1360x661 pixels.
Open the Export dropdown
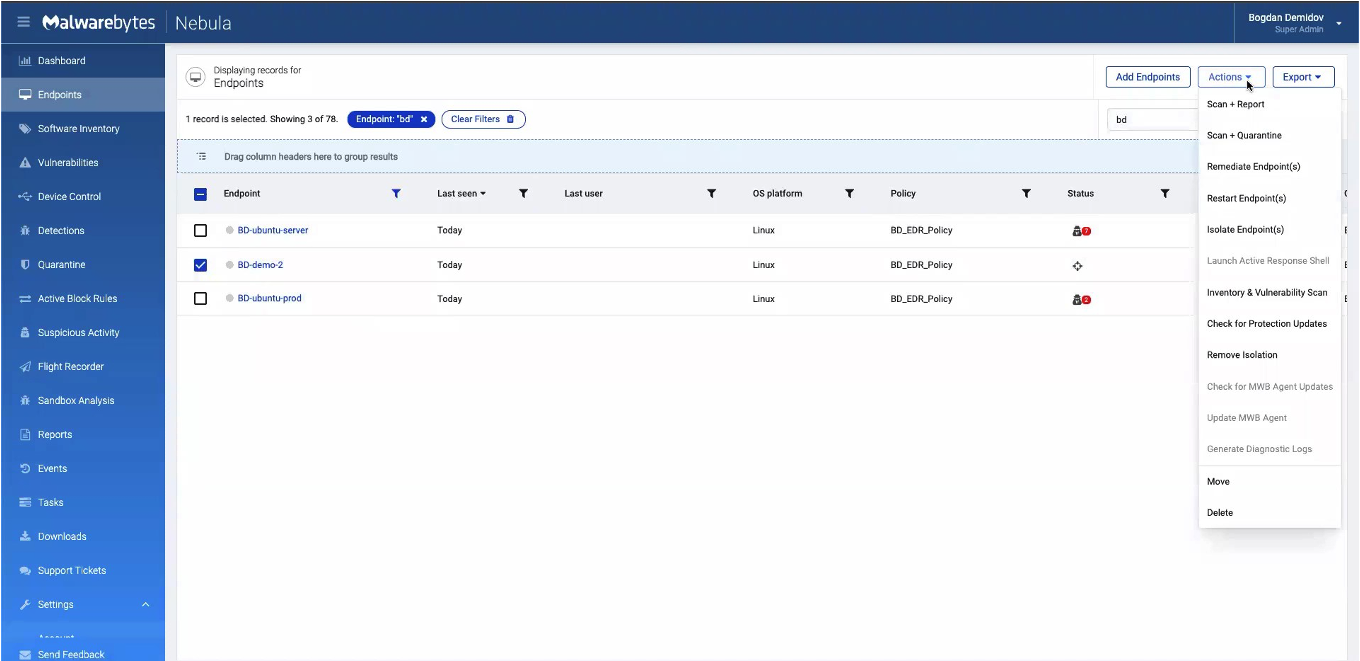tap(1303, 77)
